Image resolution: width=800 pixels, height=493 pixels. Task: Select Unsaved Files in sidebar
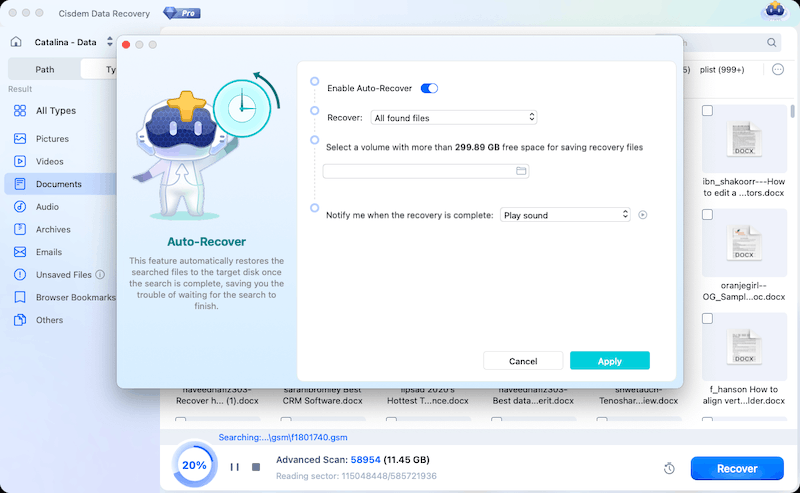[63, 275]
